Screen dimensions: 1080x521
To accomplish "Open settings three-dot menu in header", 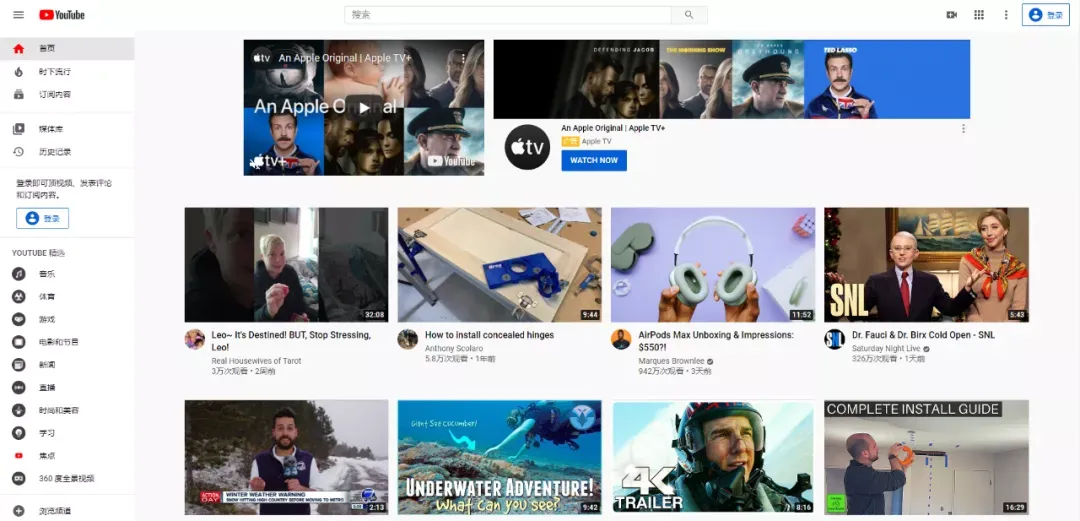I will [1006, 15].
